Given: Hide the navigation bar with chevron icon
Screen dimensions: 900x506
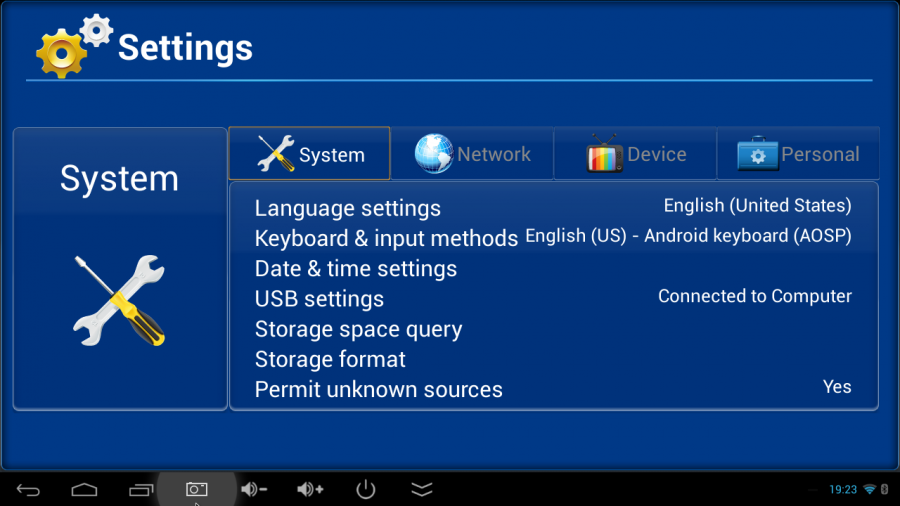Looking at the screenshot, I should (422, 489).
